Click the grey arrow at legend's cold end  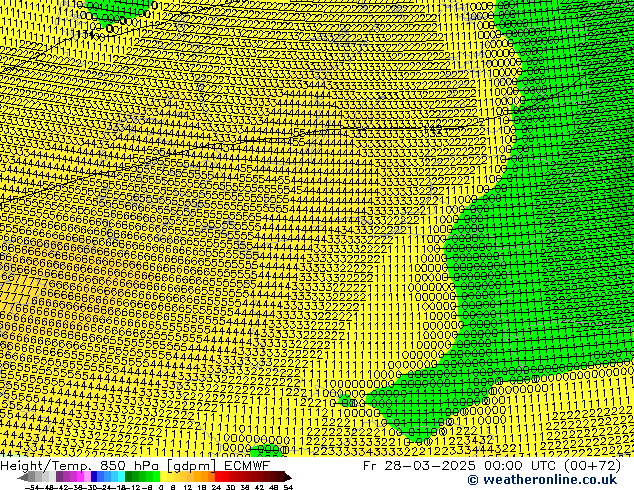pyautogui.click(x=23, y=477)
